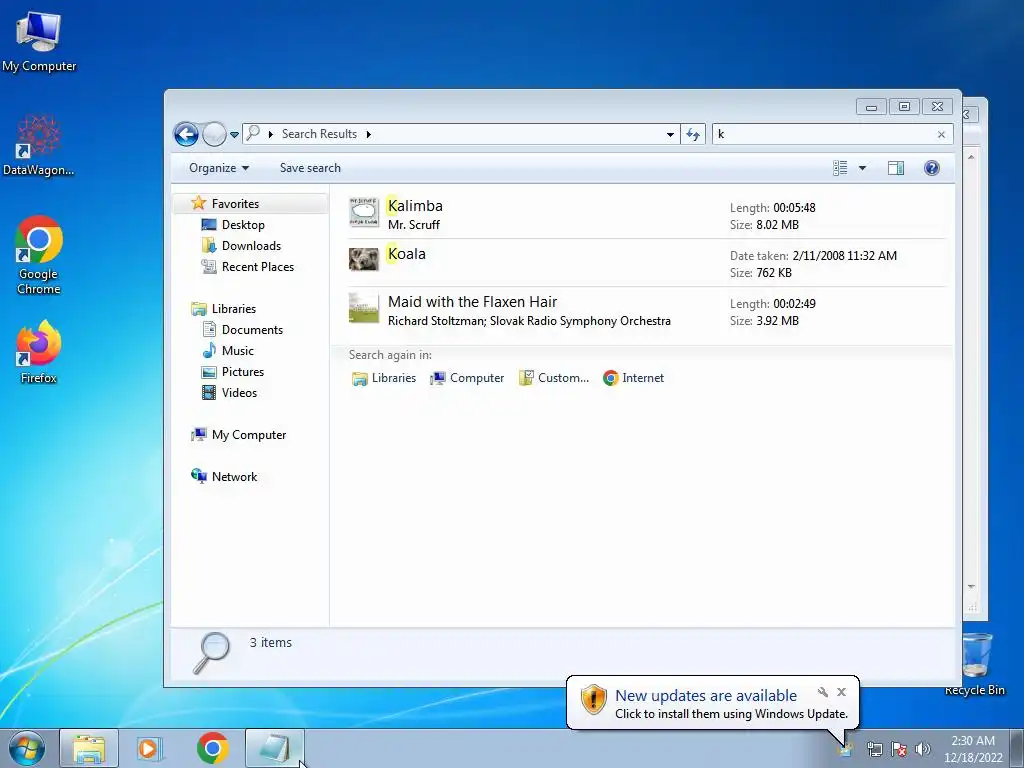
Task: Click the volume speaker icon
Action: click(x=923, y=749)
